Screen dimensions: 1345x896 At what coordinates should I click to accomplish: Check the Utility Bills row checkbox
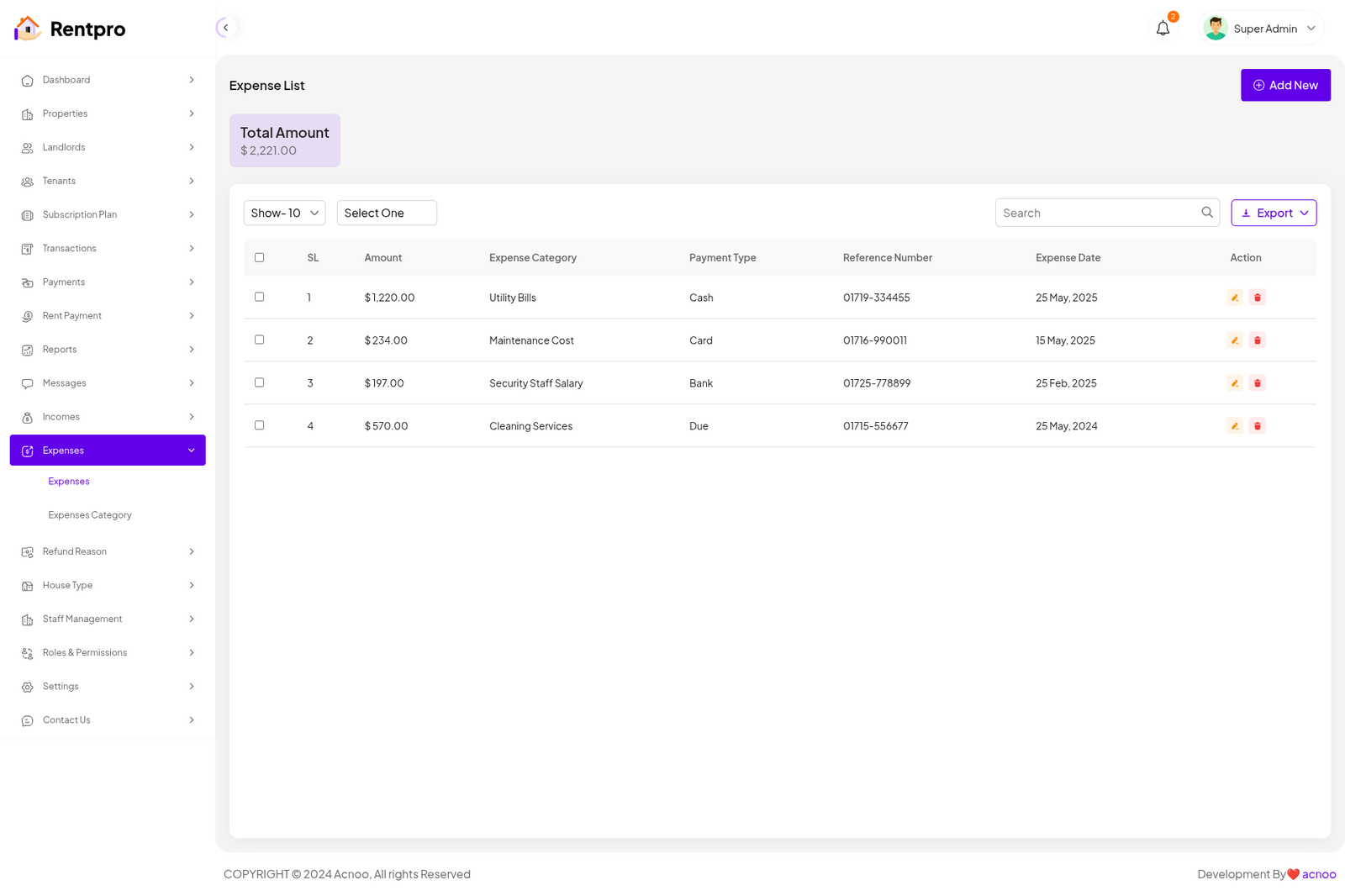coord(259,297)
